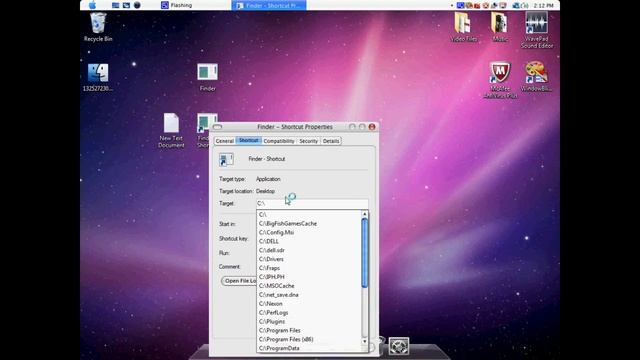Click the second quick launch icon in top bar
Screen dimensions: 640x360
[x=126, y=5]
